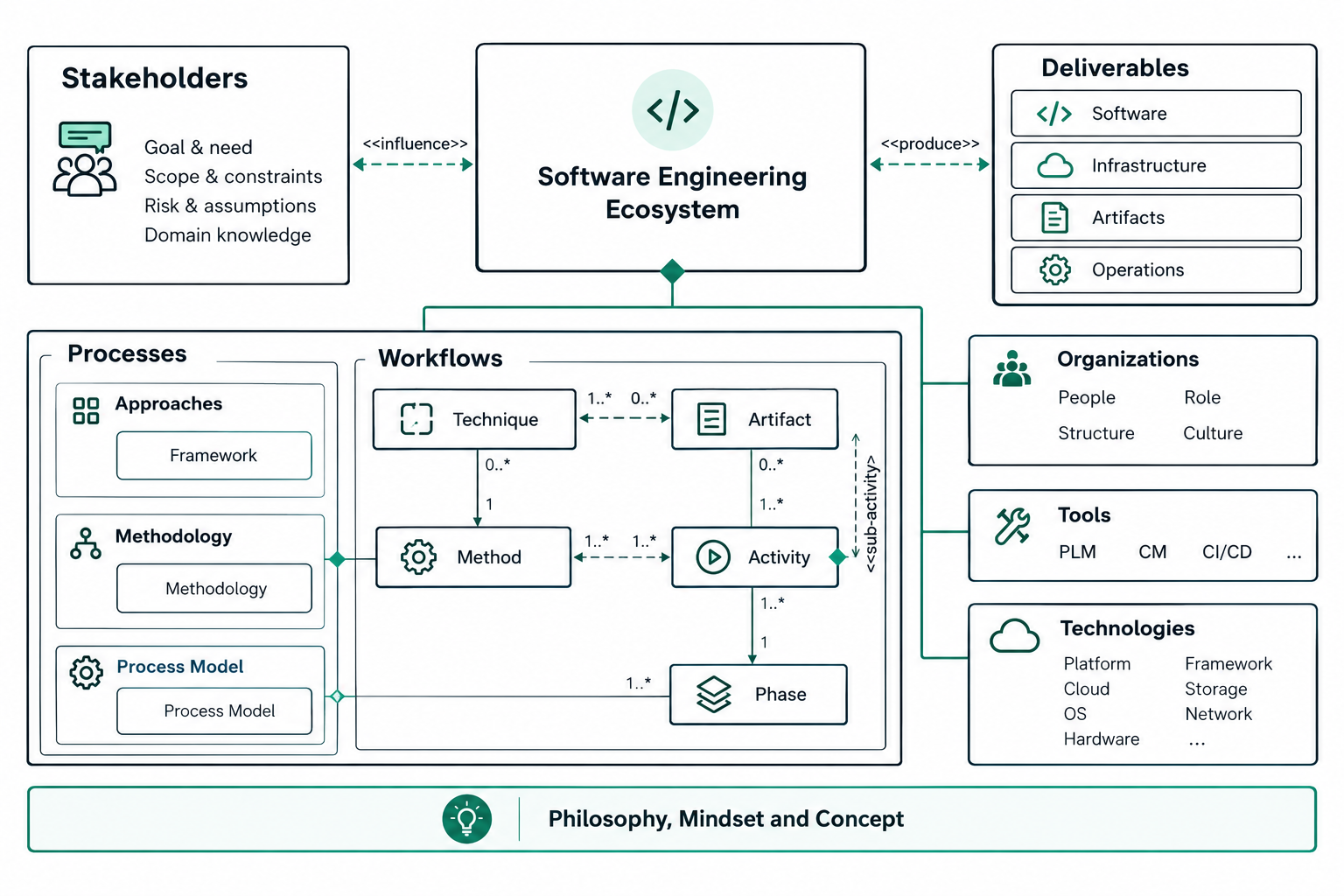Select the code icon in the Software deliverable row

1054,114
